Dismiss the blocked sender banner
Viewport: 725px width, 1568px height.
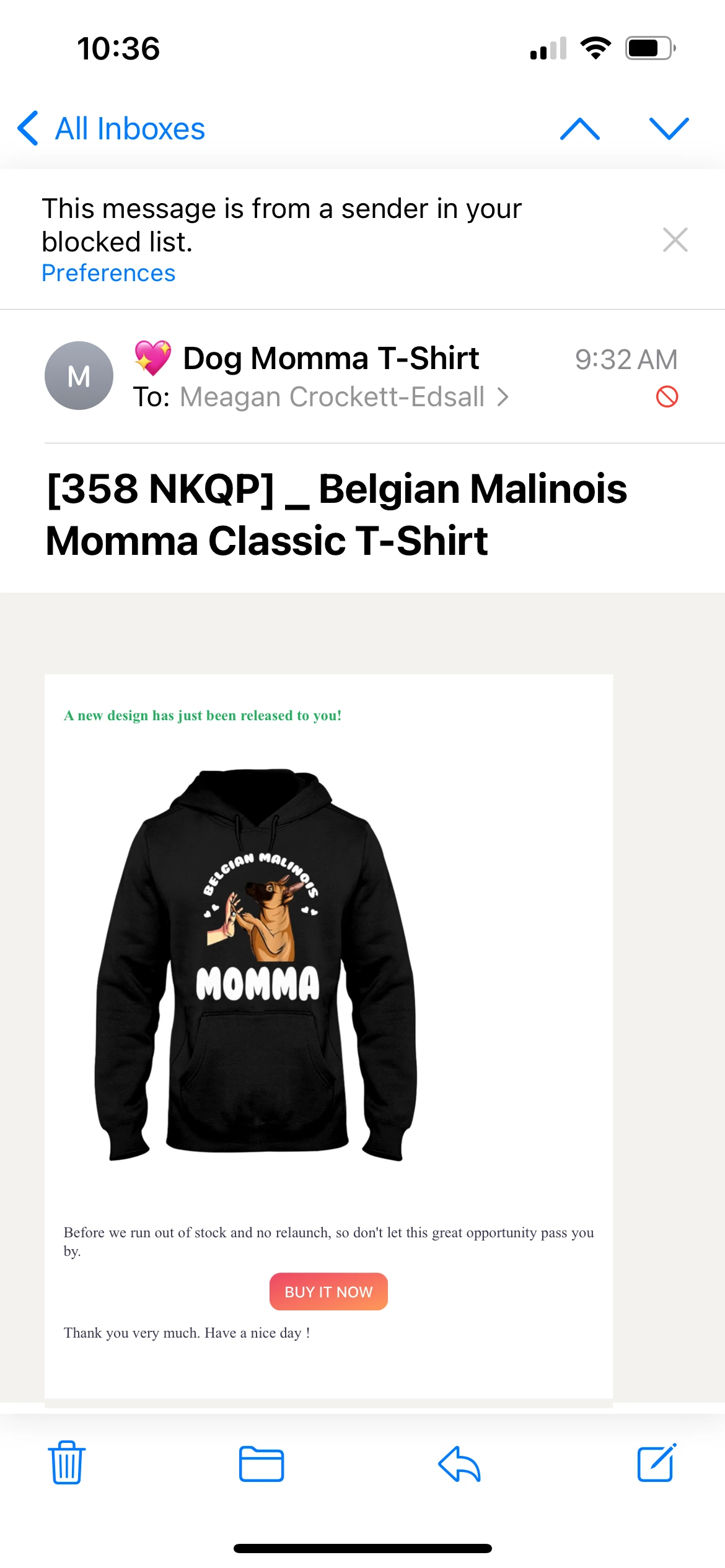675,240
